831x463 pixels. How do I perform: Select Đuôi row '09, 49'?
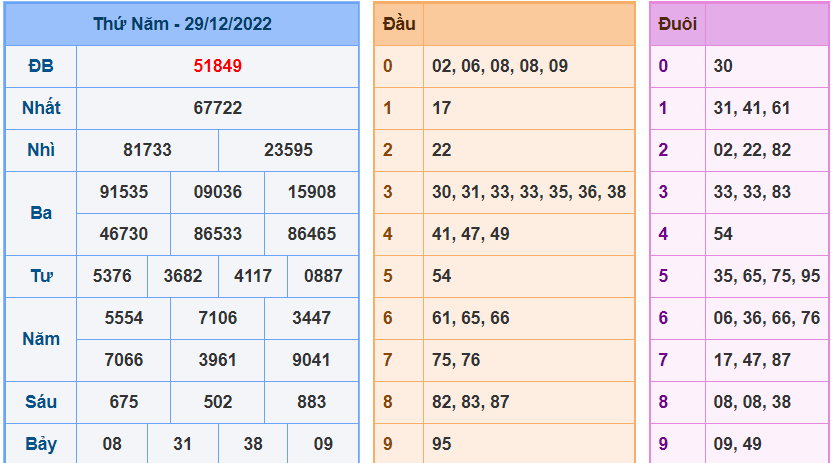click(738, 444)
